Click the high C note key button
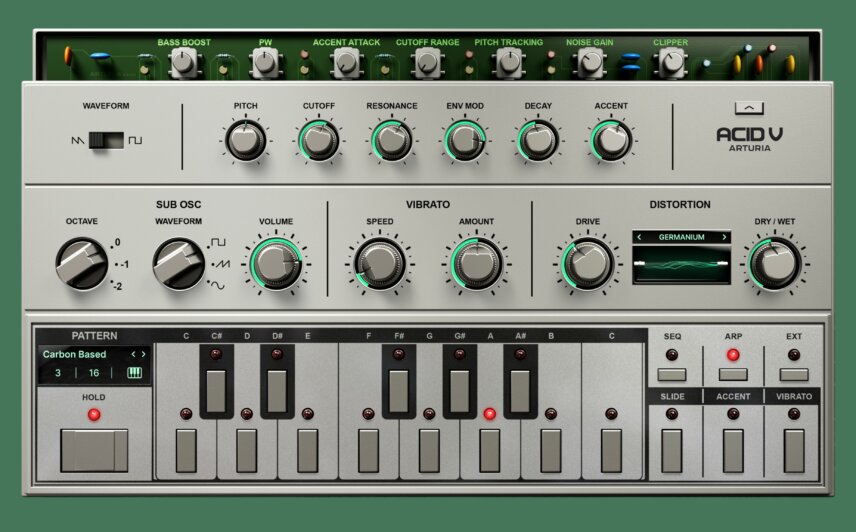Viewport: 856px width, 532px height. [611, 451]
